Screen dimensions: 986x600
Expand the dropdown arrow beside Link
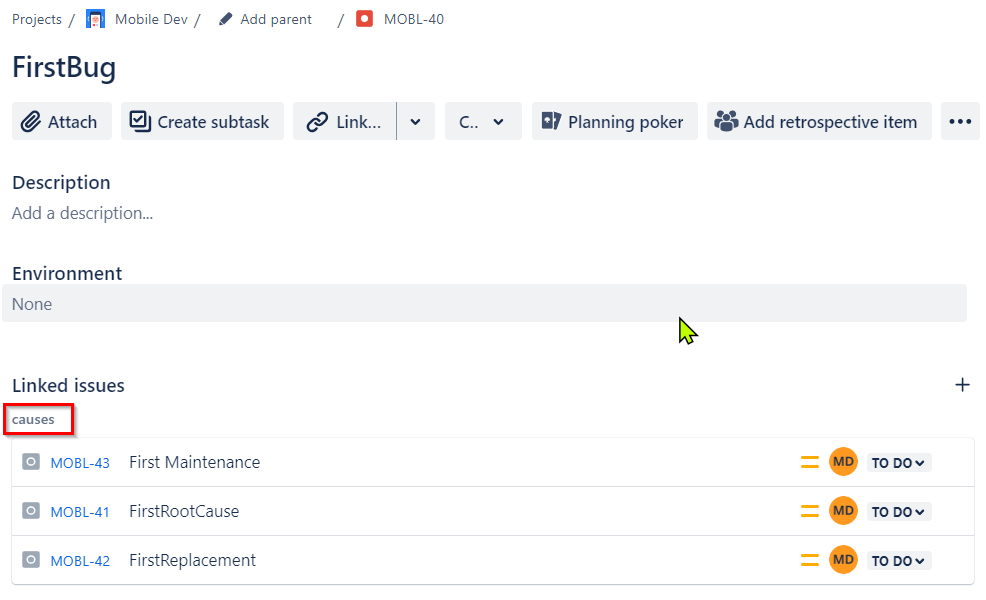pyautogui.click(x=416, y=121)
